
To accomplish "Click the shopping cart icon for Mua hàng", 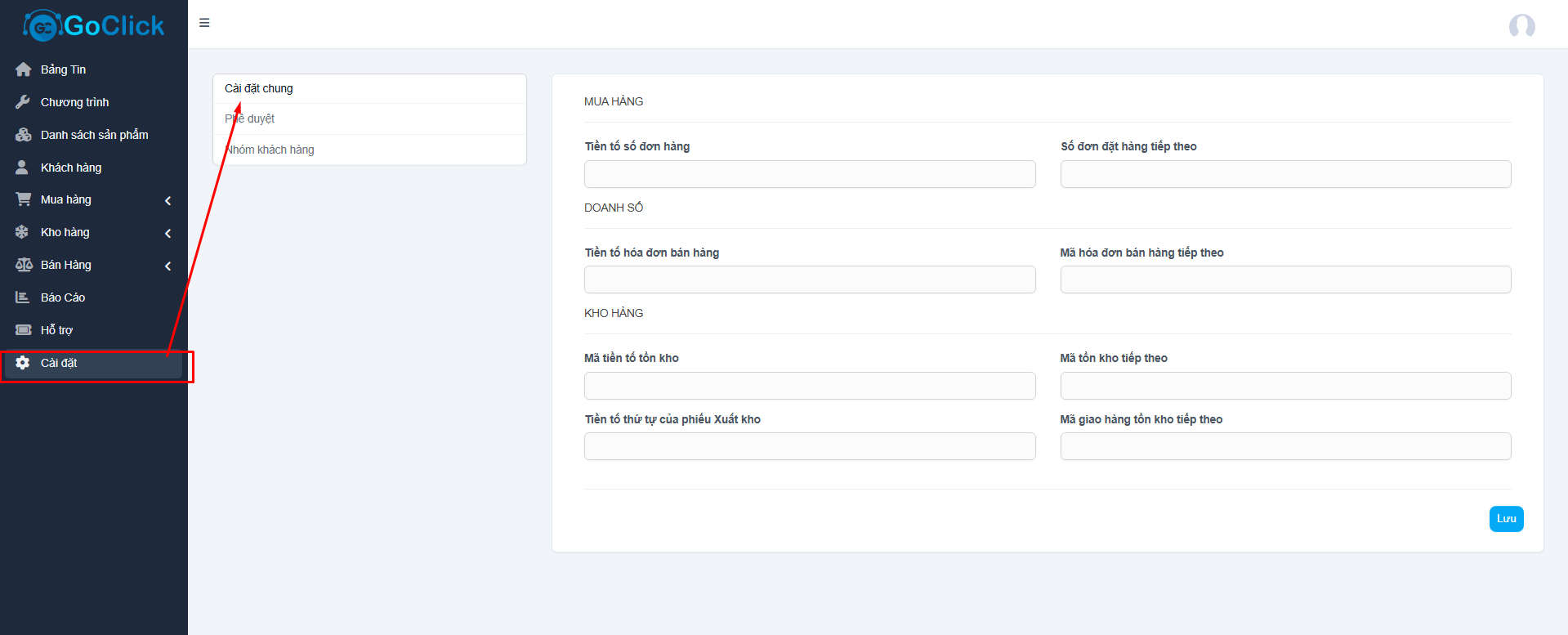I will click(x=23, y=199).
